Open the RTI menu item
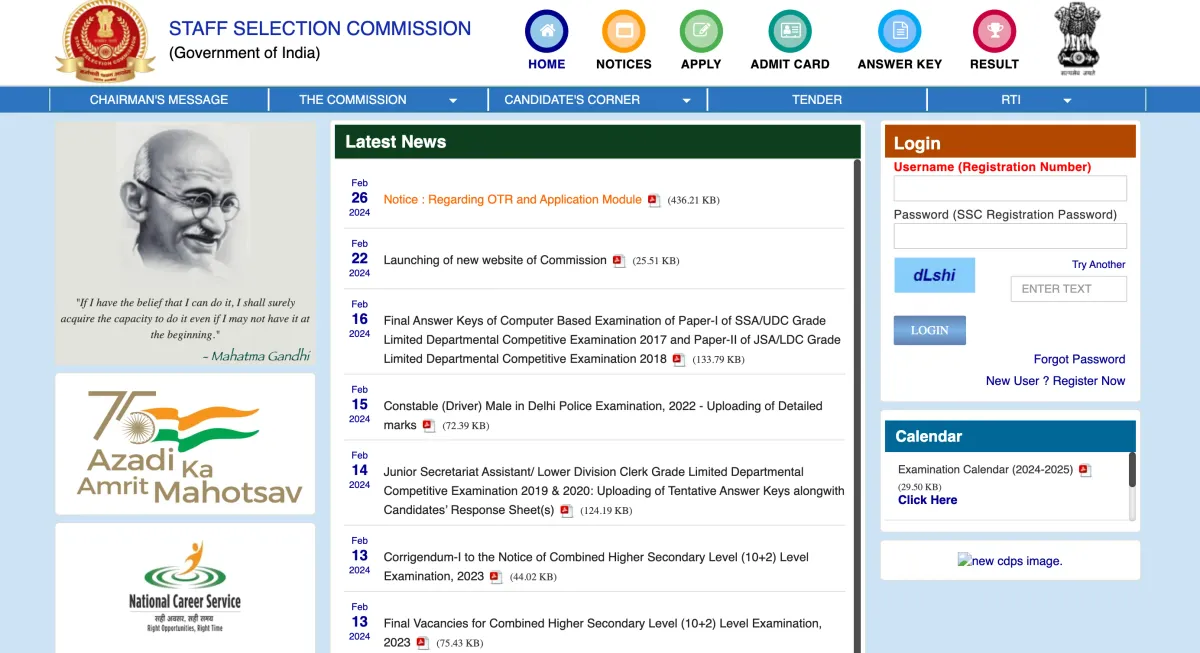This screenshot has width=1200, height=653. (x=1011, y=100)
